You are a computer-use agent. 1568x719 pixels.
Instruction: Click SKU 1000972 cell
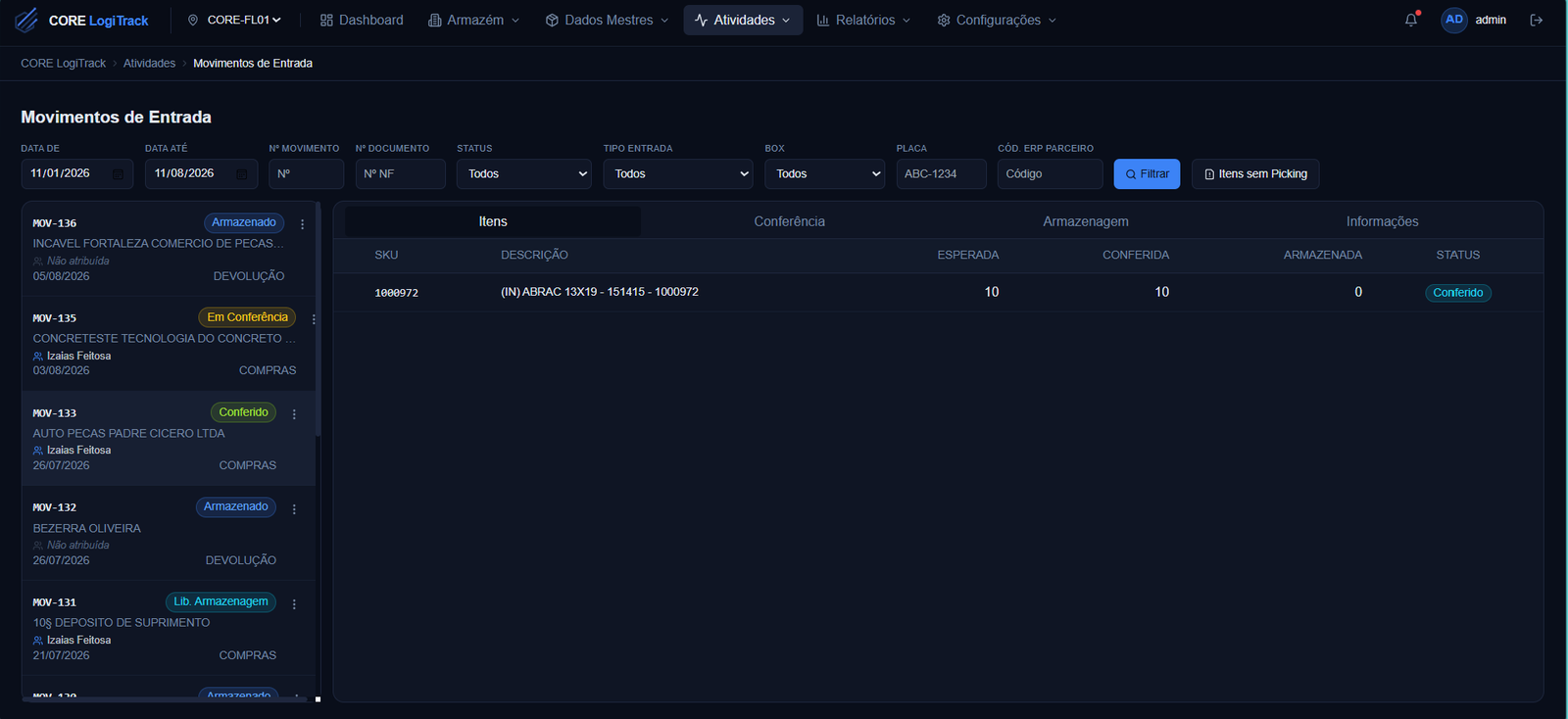point(397,293)
